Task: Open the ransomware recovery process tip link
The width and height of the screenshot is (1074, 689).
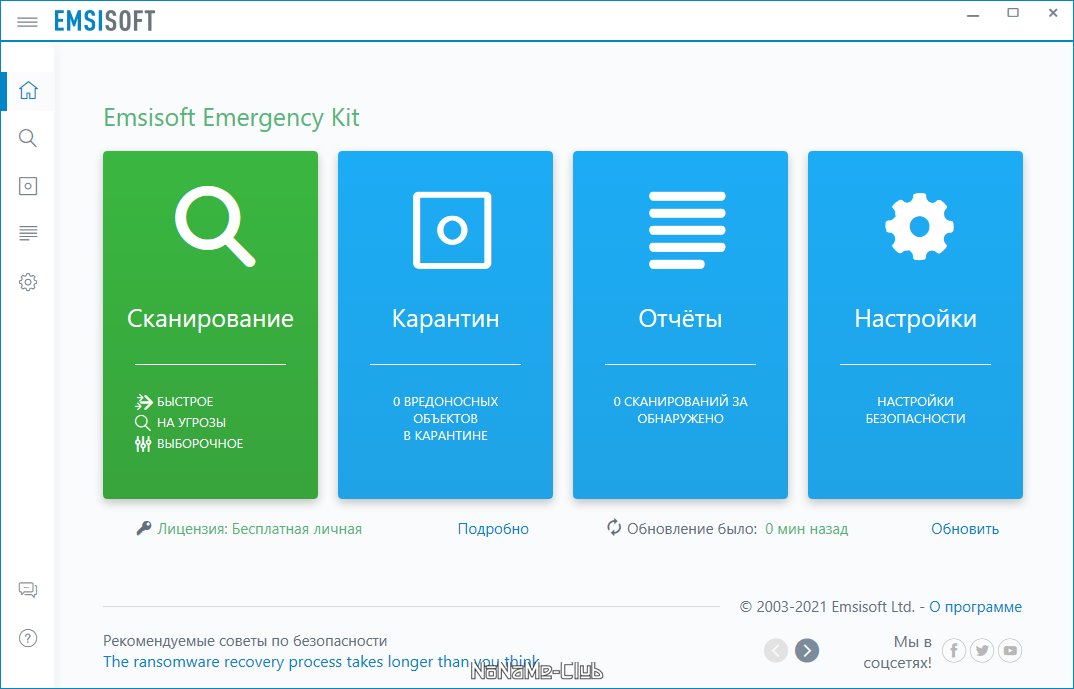Action: pos(321,662)
